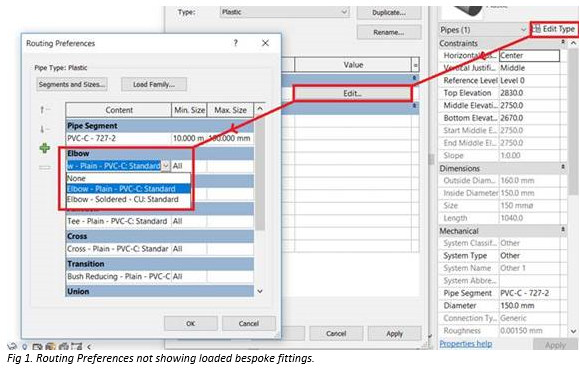Click Cancel in Type Properties dialog
Screen dimensions: 580x371
(336, 333)
